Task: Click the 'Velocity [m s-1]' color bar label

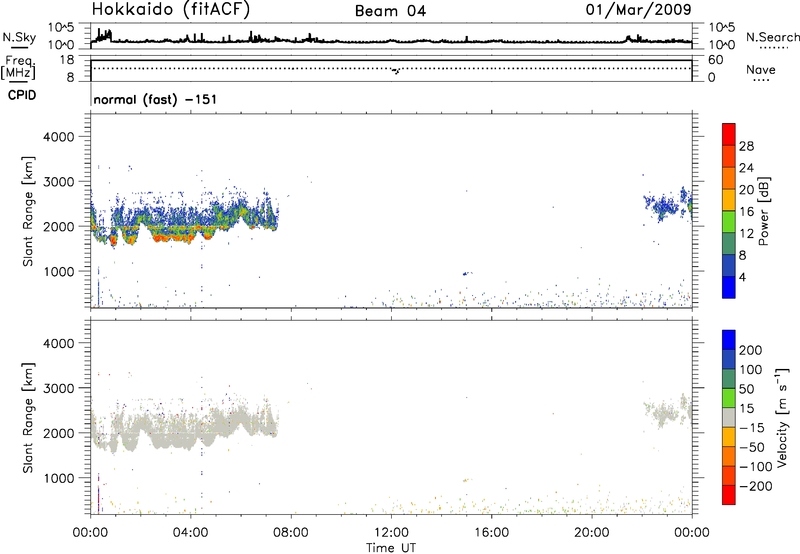Action: [782, 417]
